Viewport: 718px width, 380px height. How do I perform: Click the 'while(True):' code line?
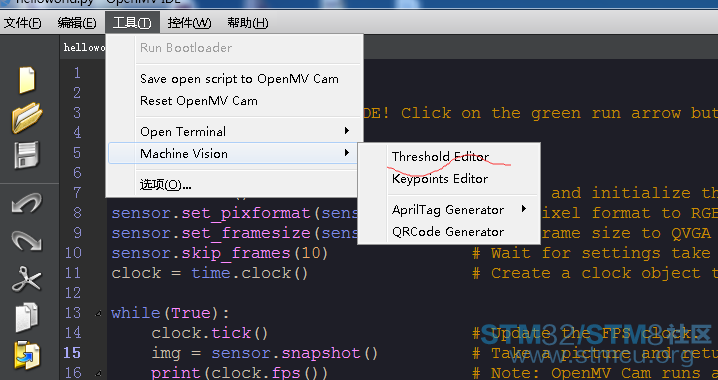point(170,313)
